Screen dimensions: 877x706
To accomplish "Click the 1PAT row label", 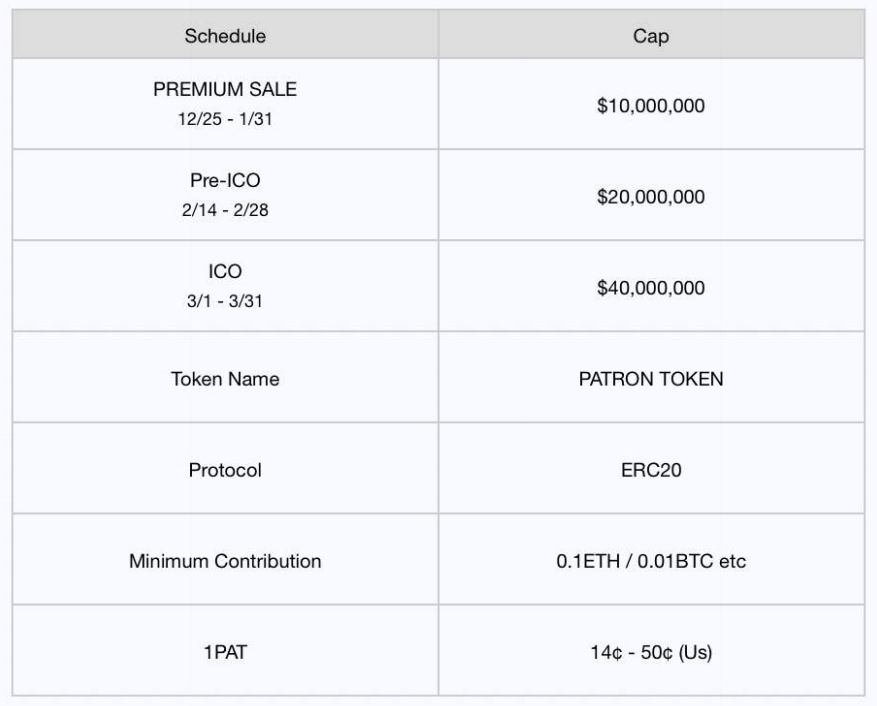I will coord(225,652).
